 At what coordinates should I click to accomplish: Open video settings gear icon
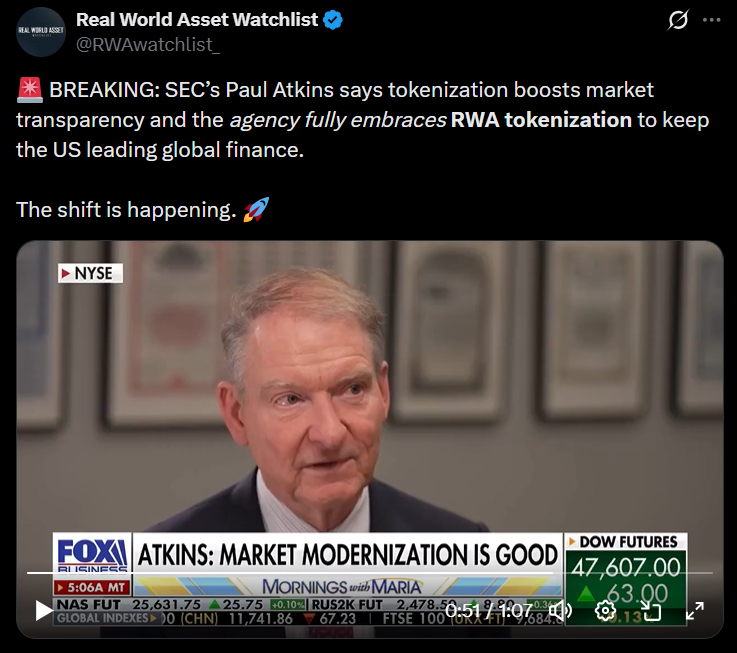[x=605, y=611]
